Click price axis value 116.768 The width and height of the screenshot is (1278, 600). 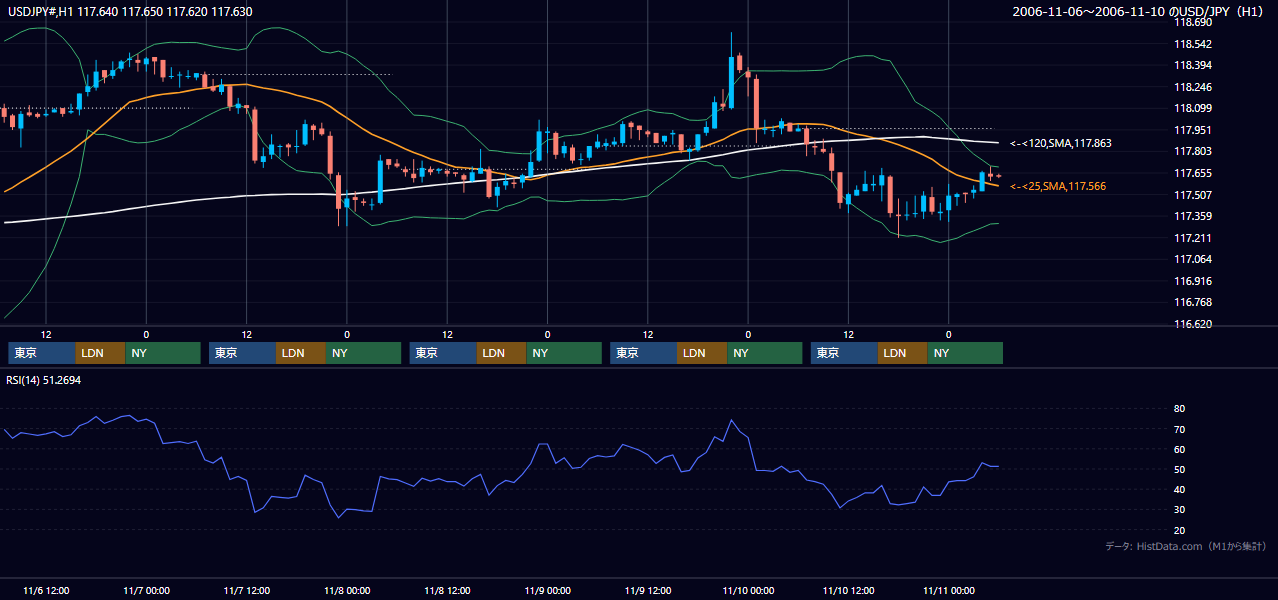click(x=1193, y=302)
